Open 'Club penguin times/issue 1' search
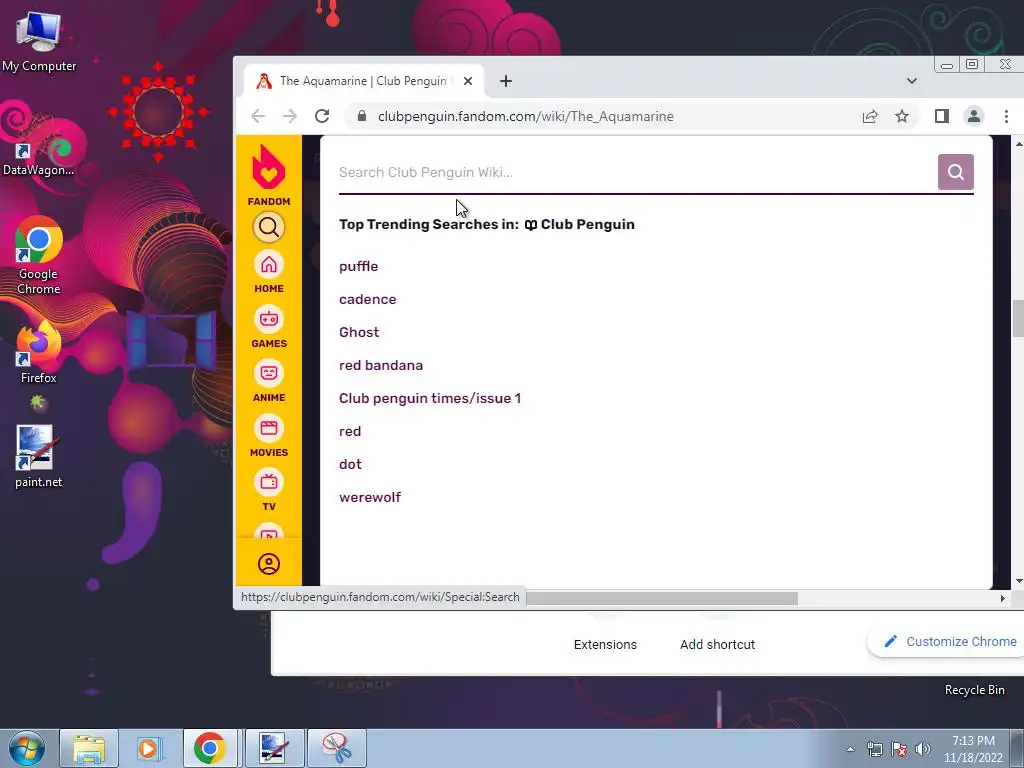The width and height of the screenshot is (1024, 768). pos(430,398)
